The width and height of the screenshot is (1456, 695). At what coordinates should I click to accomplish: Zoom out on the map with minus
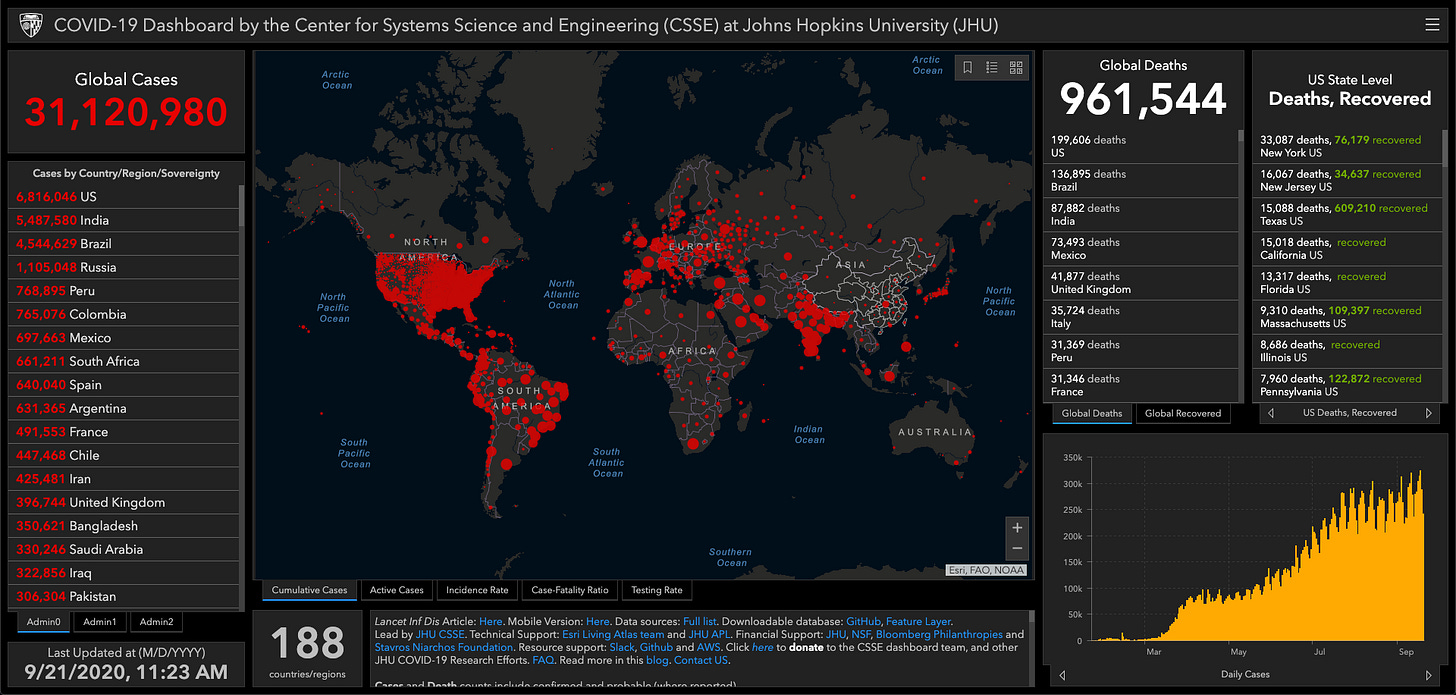click(x=1017, y=549)
